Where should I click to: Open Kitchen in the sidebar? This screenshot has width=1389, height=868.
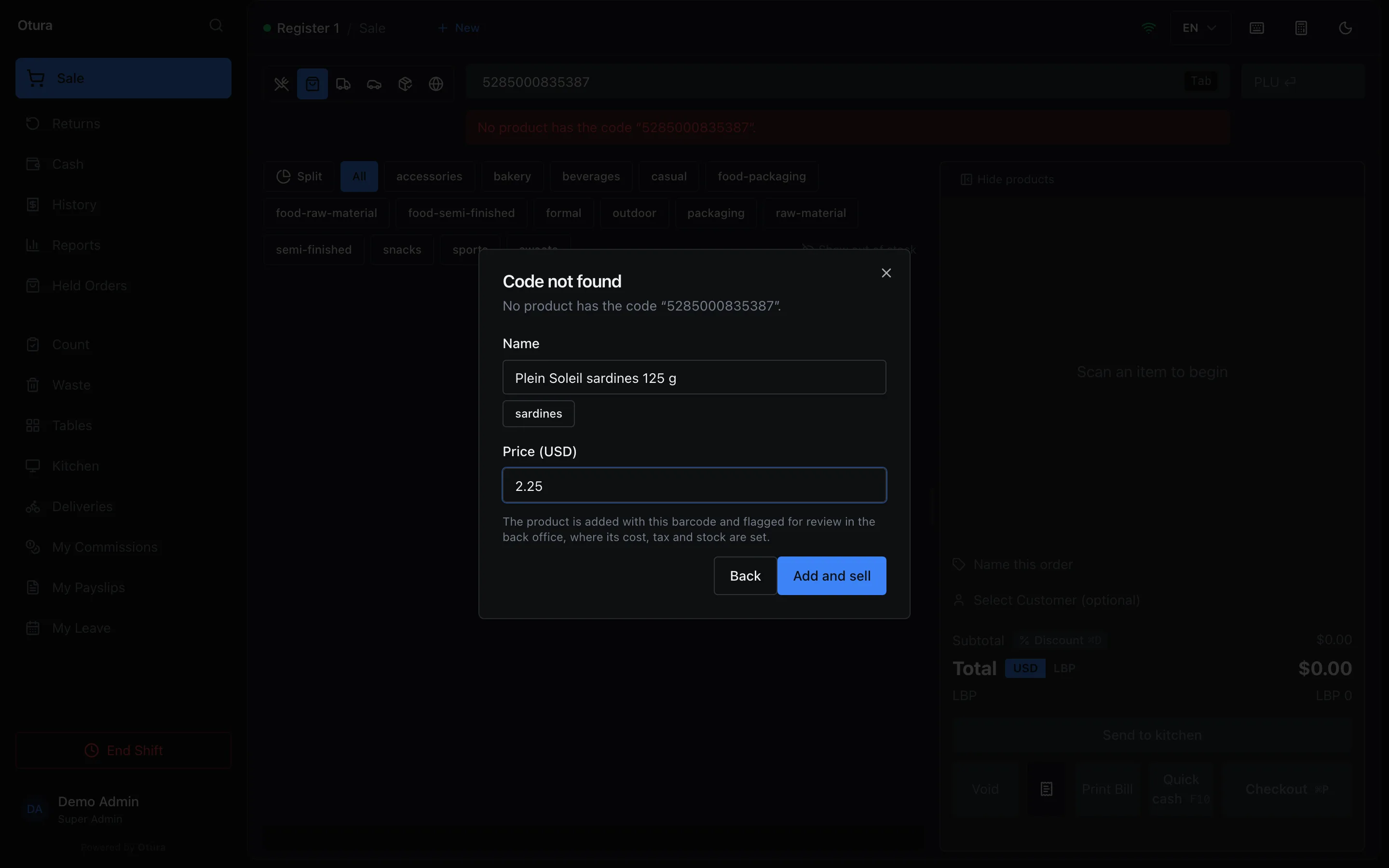tap(123, 466)
